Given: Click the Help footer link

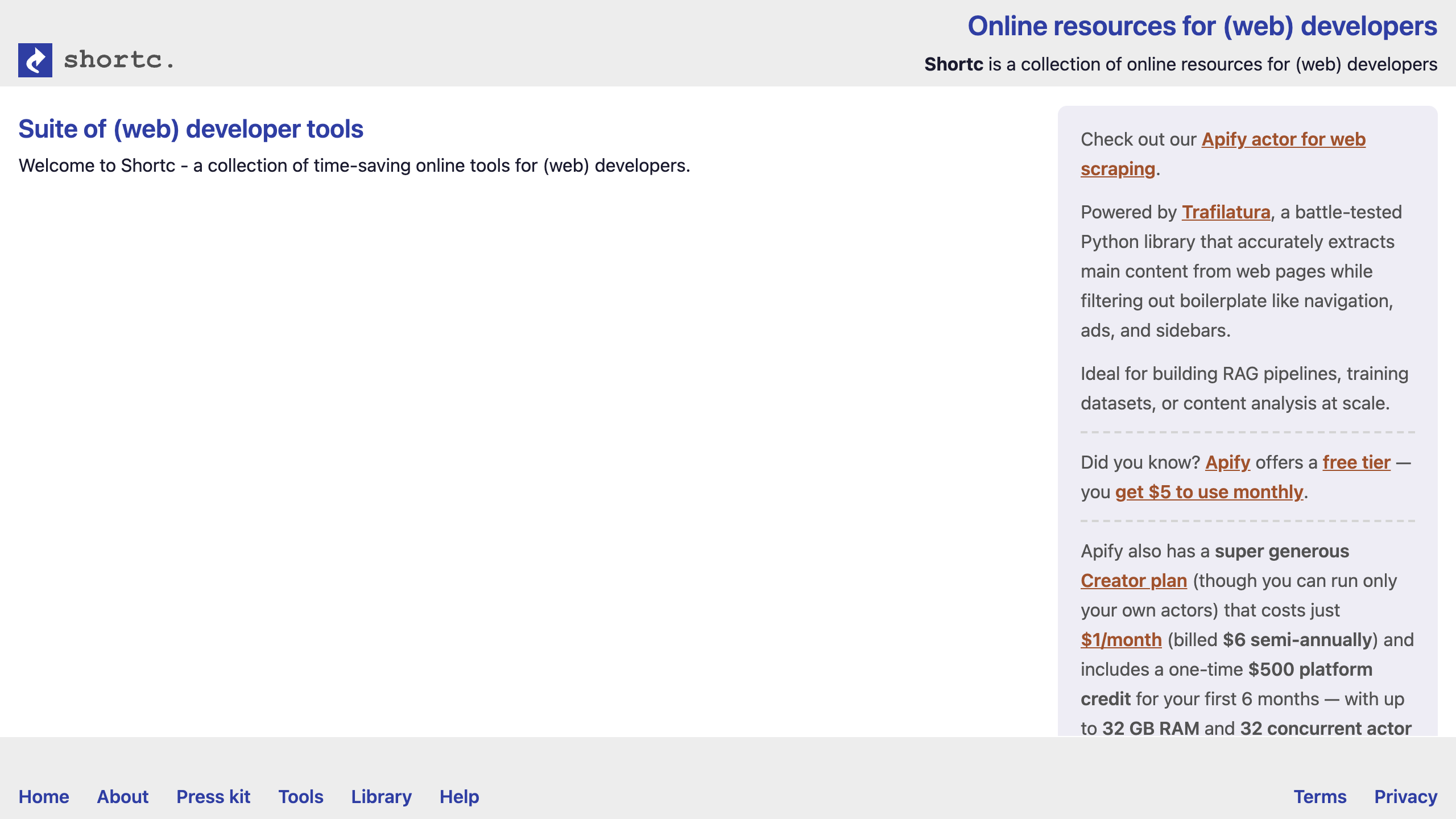Looking at the screenshot, I should (459, 796).
